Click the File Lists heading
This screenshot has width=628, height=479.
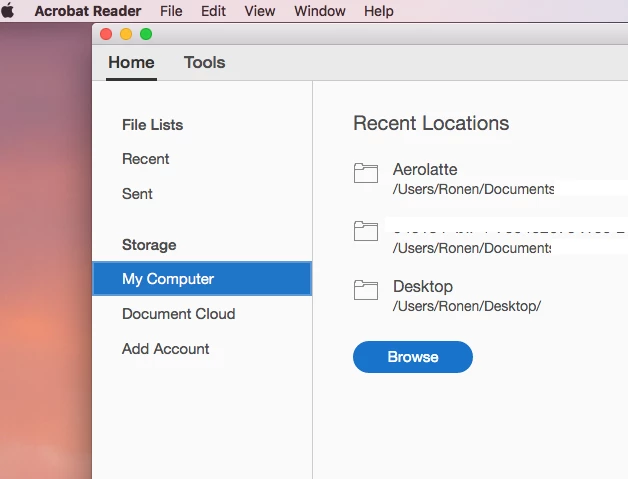(153, 125)
